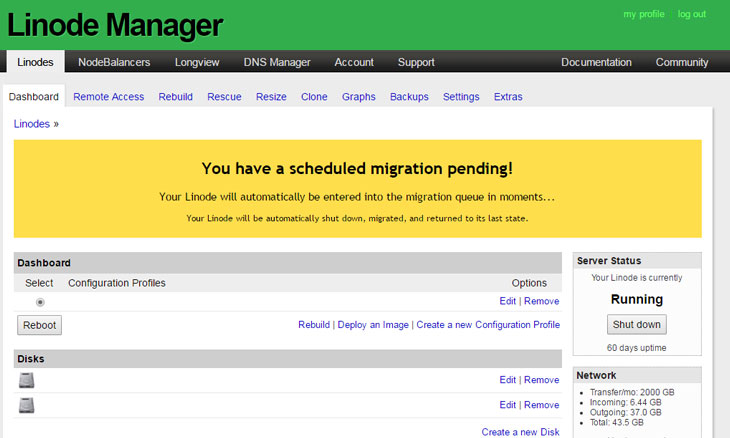Click the second disk icon in Disks

point(27,405)
